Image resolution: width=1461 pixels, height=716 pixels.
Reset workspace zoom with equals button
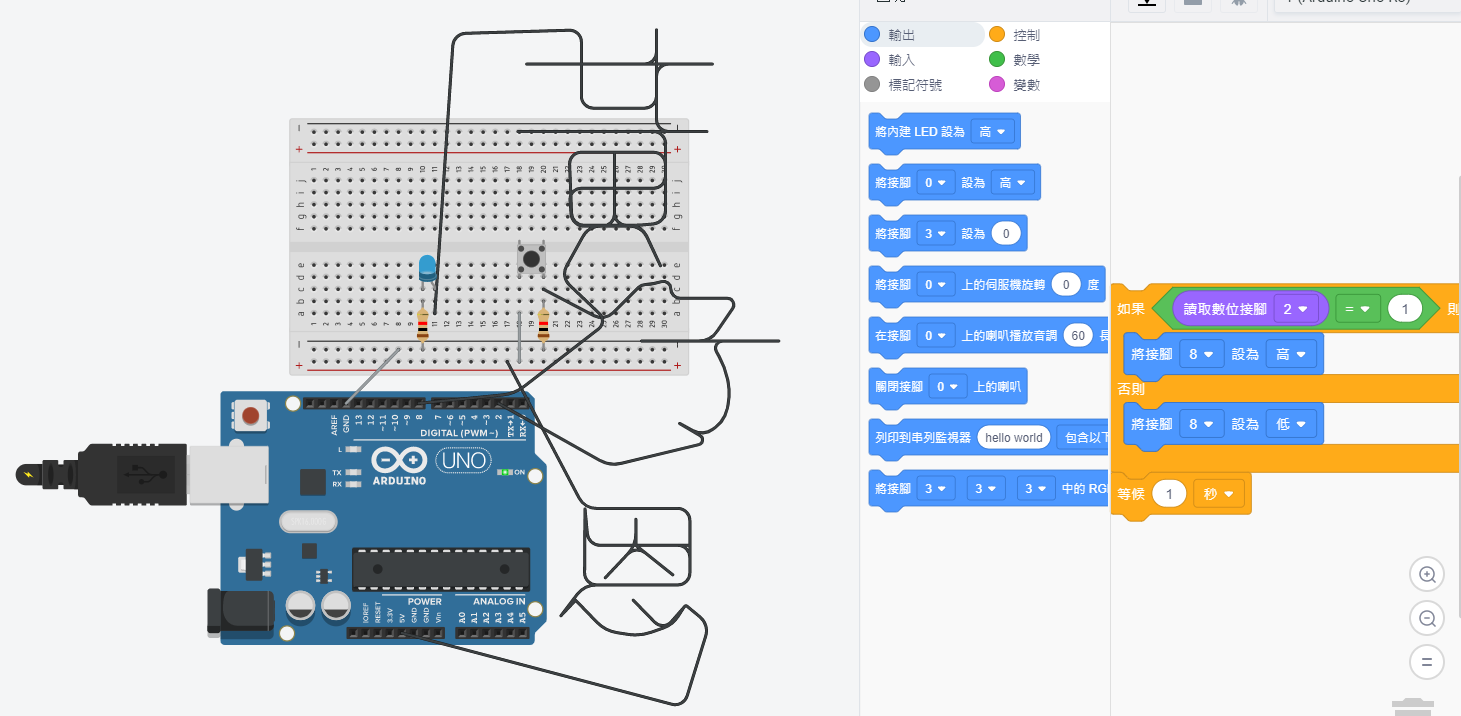click(x=1427, y=662)
